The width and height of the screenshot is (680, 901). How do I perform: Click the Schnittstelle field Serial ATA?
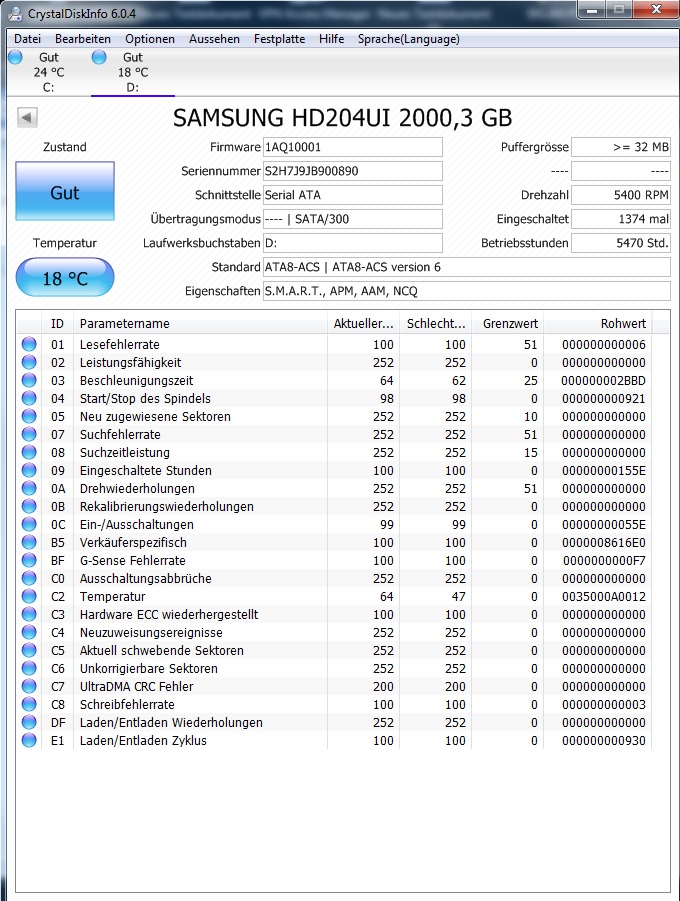coord(353,195)
